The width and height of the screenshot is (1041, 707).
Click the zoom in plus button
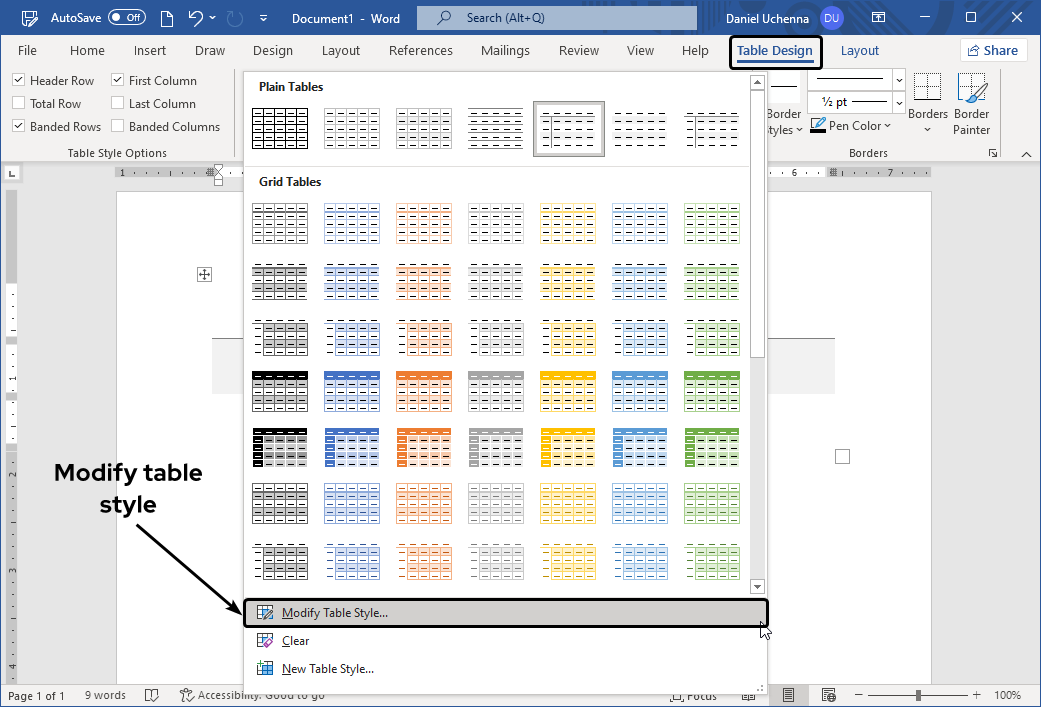(x=976, y=695)
